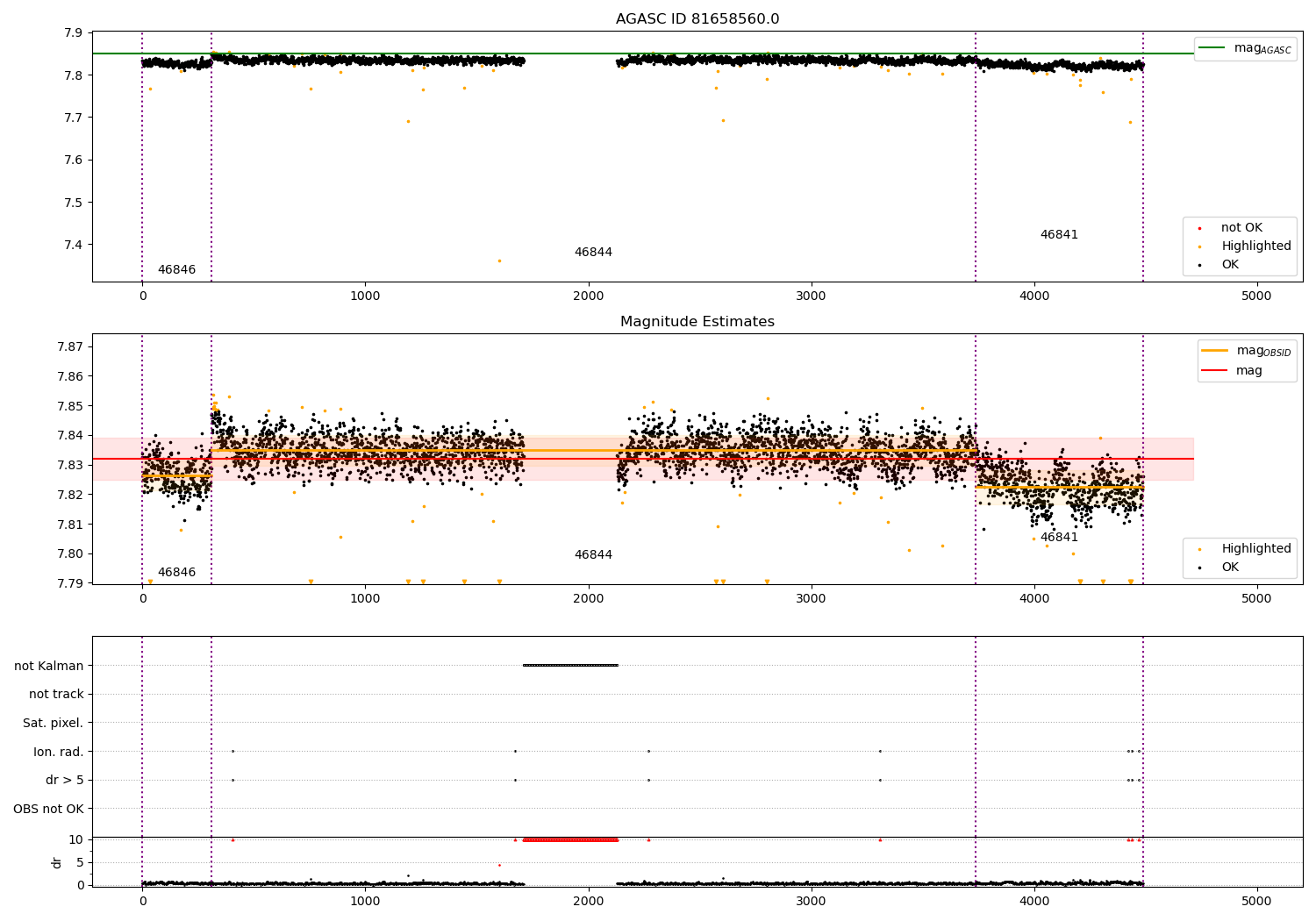Select the 'OBS not OK' row label
Viewport: 1316px width, 921px height.
tap(48, 809)
